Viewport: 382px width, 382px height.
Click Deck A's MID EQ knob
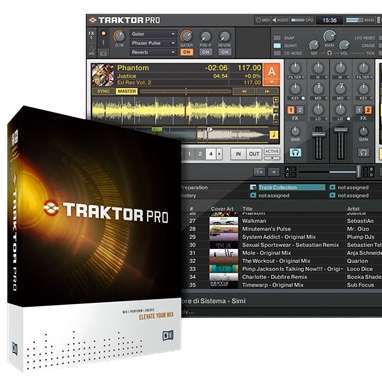point(318,89)
